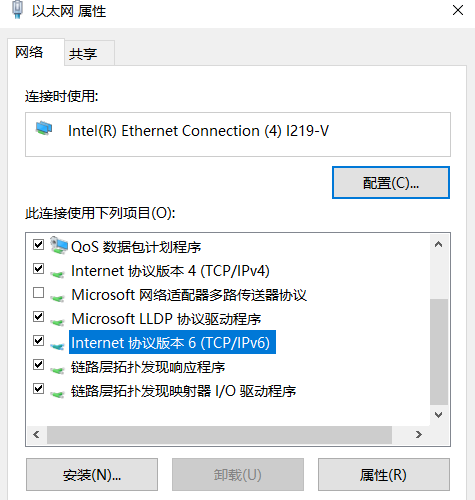Click the QoS packet scheduler icon
Screen dimensions: 475x500
coord(59,246)
